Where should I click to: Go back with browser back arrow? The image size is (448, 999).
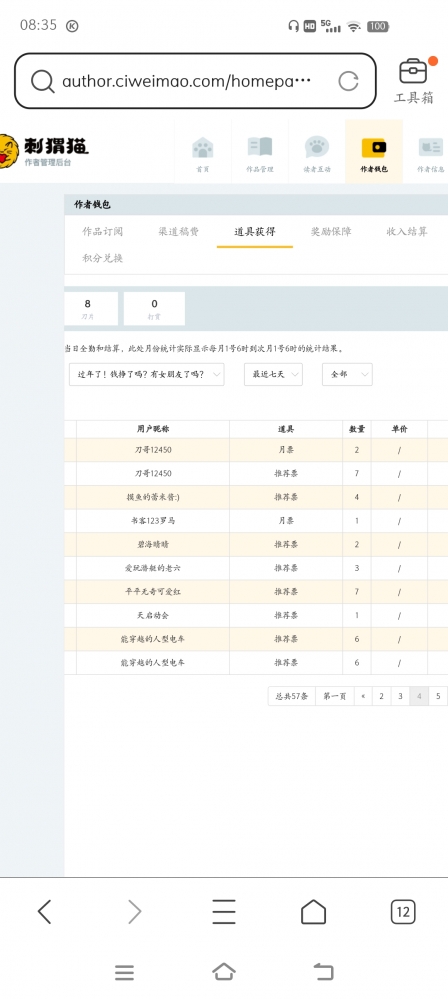(x=44, y=912)
